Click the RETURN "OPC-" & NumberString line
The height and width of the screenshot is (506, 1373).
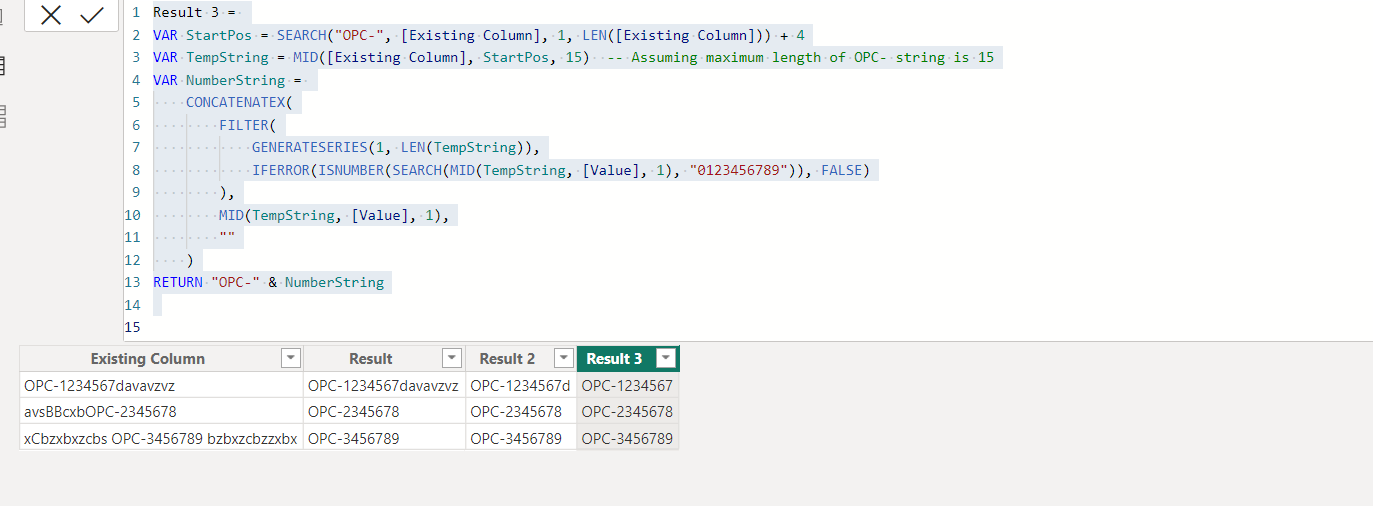pos(268,282)
